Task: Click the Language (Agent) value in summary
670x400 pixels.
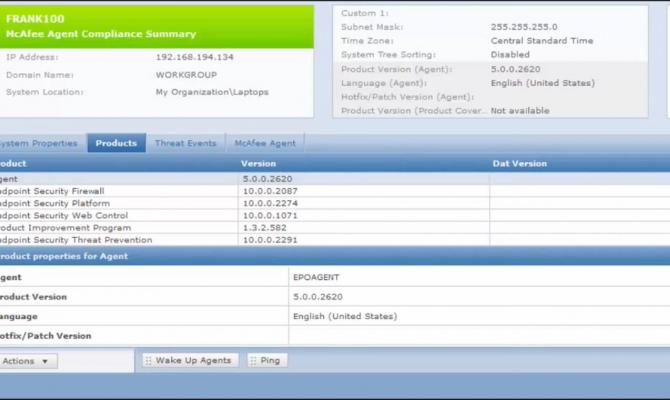Action: tap(543, 83)
